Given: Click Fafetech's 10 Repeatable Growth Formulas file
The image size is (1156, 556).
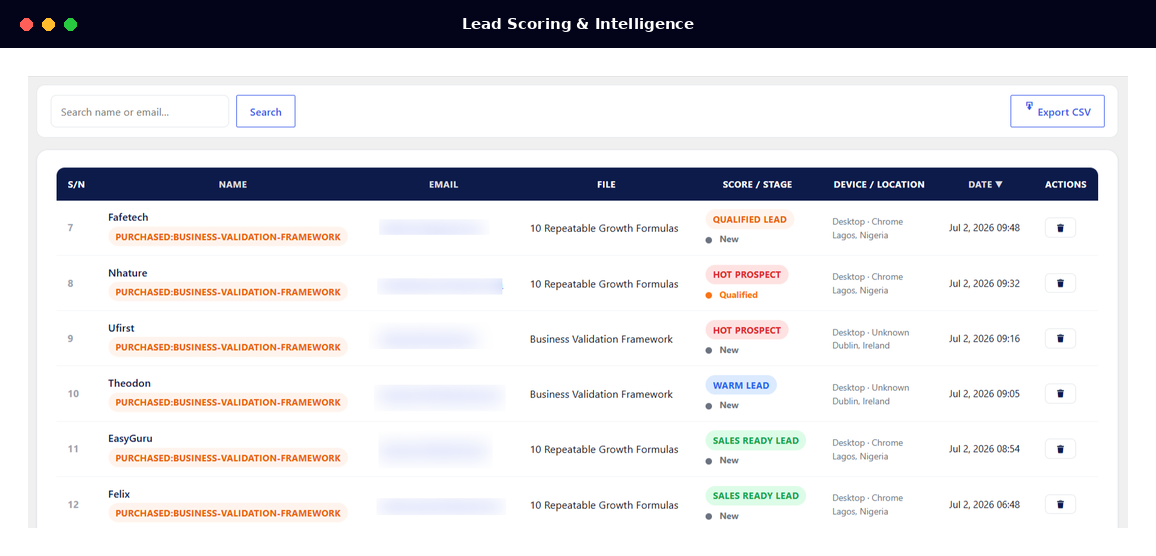Looking at the screenshot, I should [604, 229].
